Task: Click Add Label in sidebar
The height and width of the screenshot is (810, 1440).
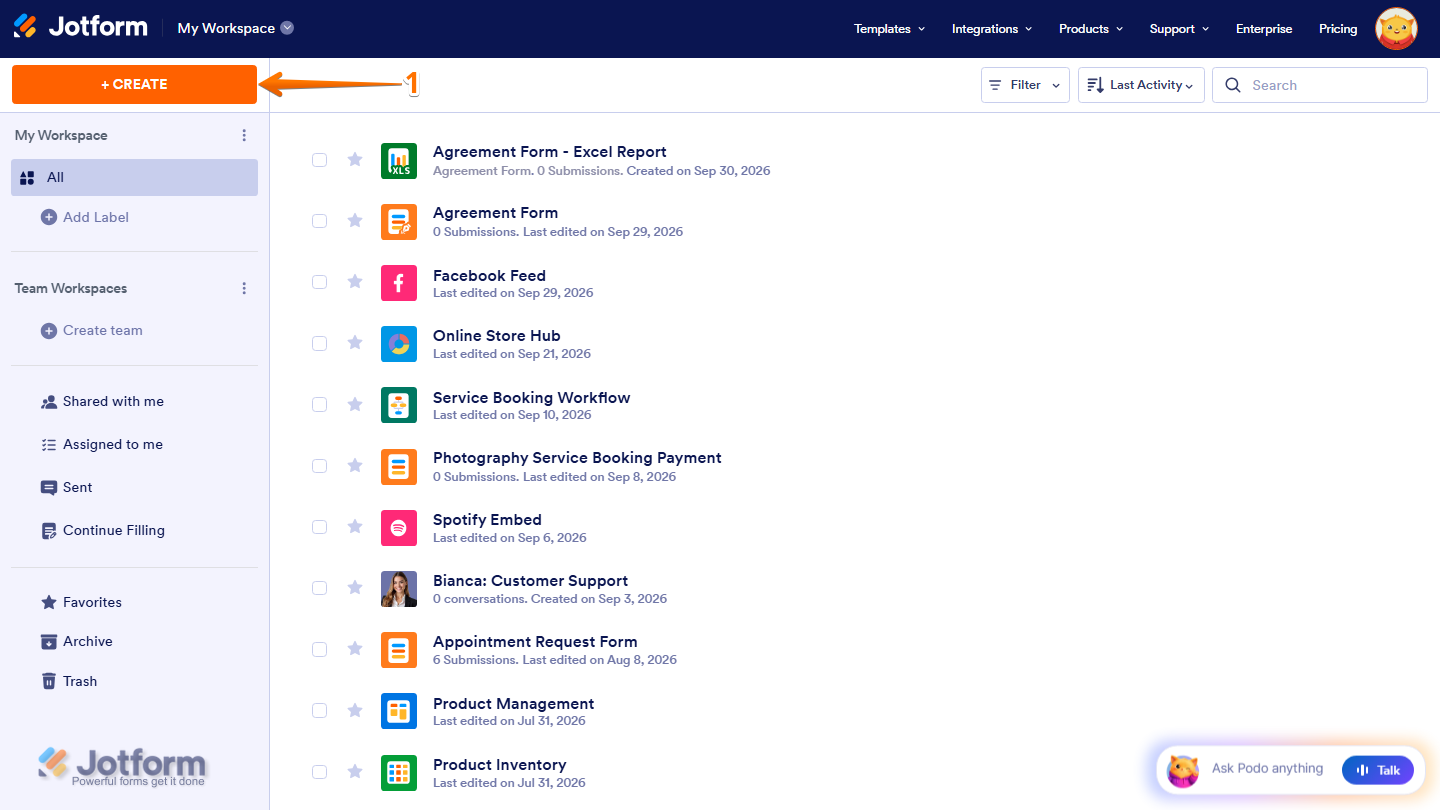Action: coord(85,217)
